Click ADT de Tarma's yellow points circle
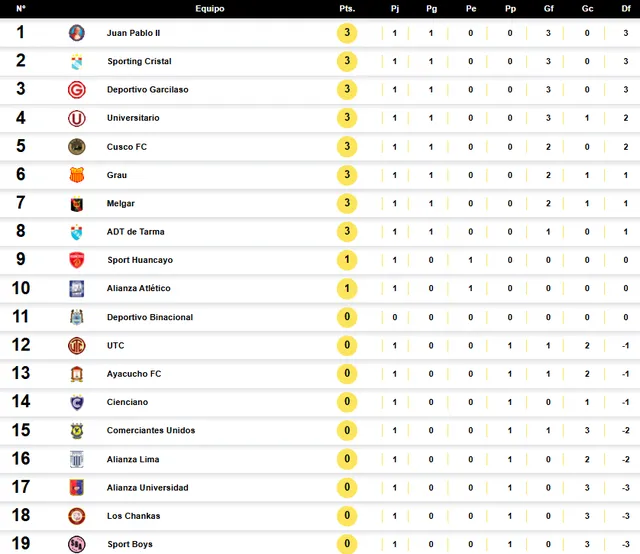Viewport: 640px width, 554px height. 347,231
